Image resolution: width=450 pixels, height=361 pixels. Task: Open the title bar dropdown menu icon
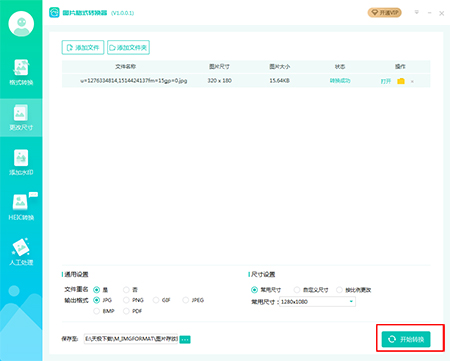coord(416,12)
